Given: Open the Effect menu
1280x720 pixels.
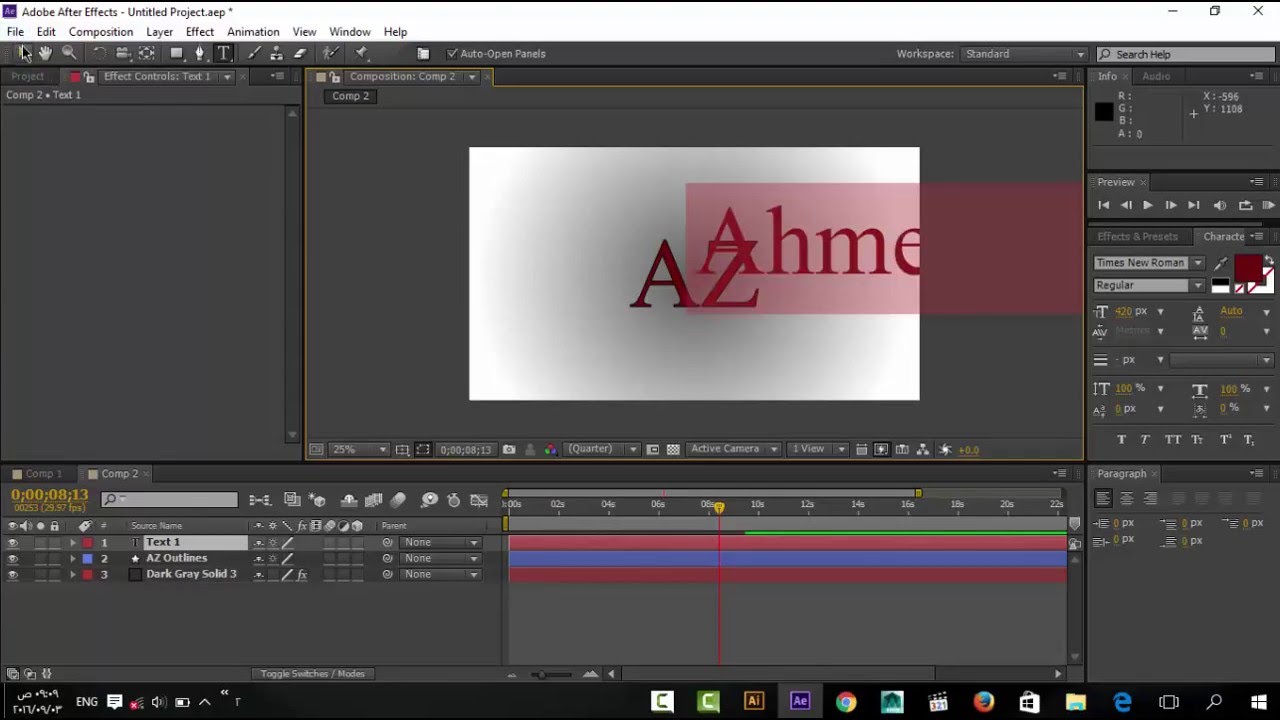Looking at the screenshot, I should 200,32.
